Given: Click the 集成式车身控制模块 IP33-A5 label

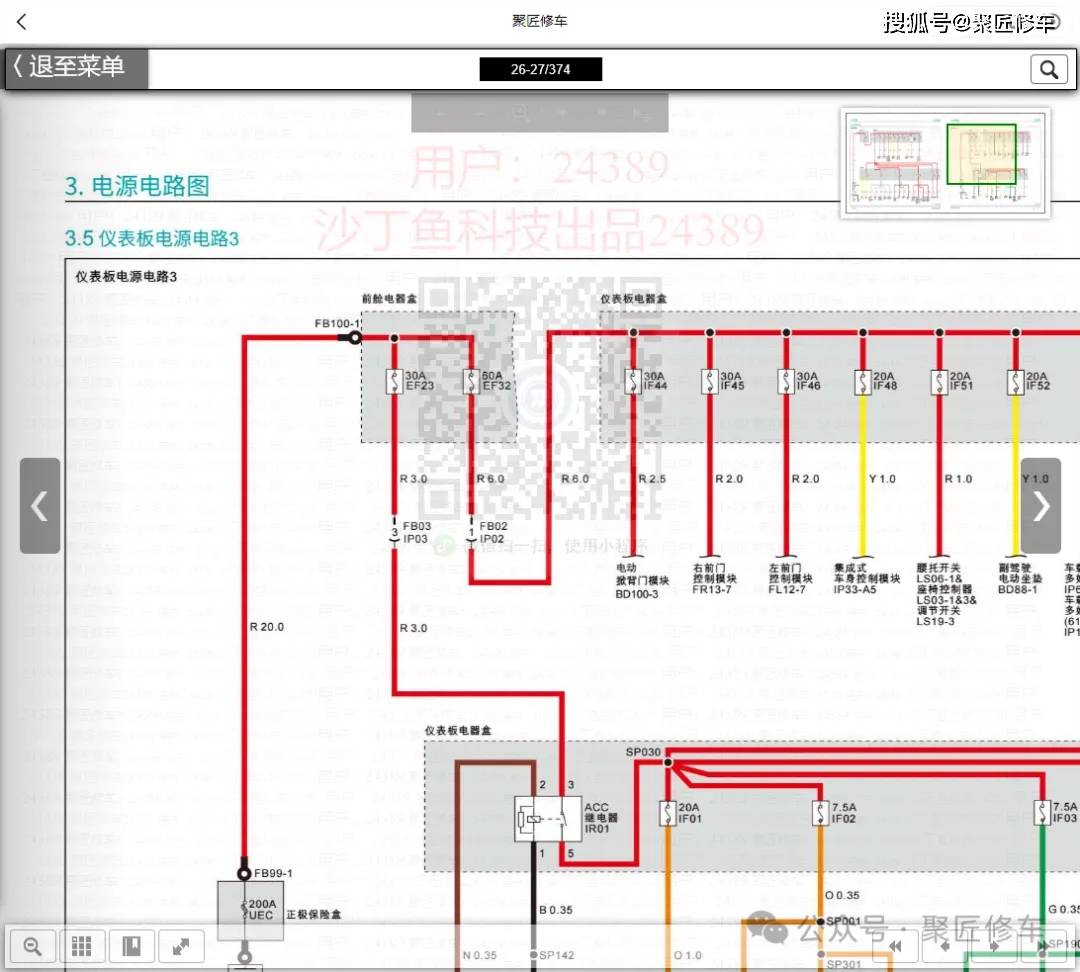Looking at the screenshot, I should pyautogui.click(x=866, y=579).
